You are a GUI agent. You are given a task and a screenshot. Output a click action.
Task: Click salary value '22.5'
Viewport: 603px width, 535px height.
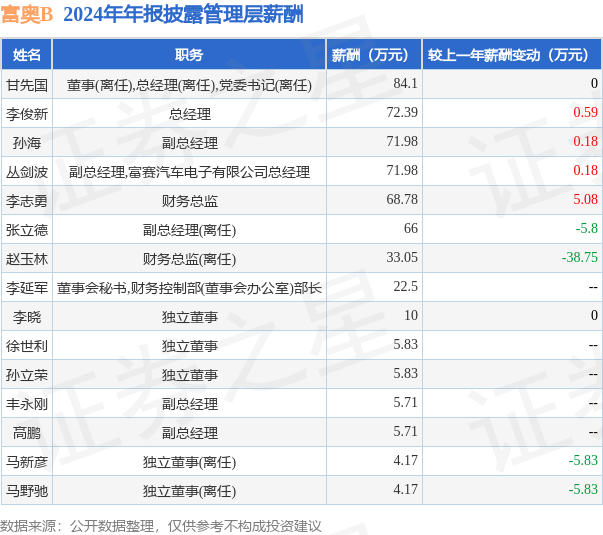[x=405, y=286]
